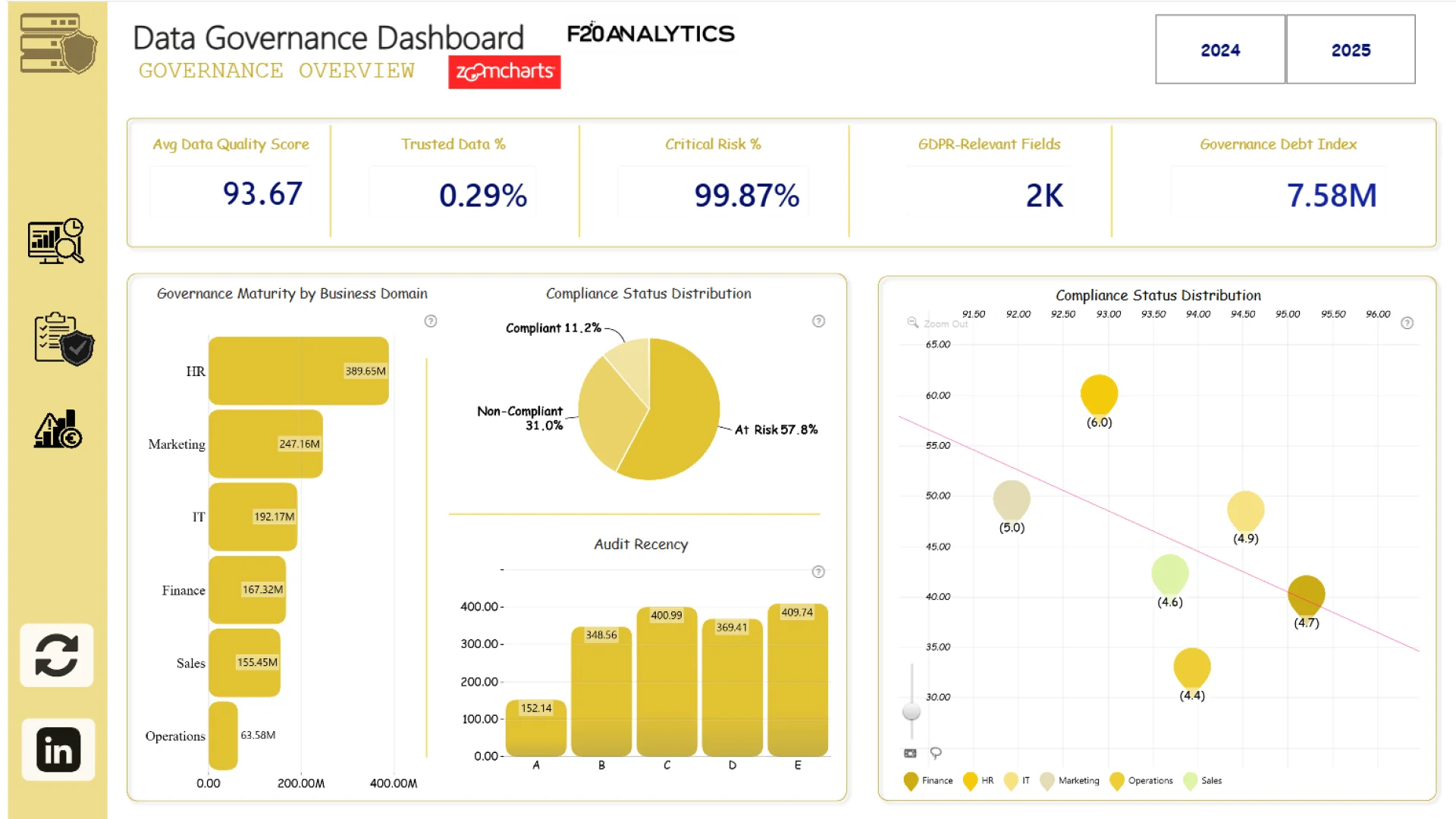This screenshot has width=1456, height=819.
Task: Select the HR bar in maturity chart
Action: point(298,371)
